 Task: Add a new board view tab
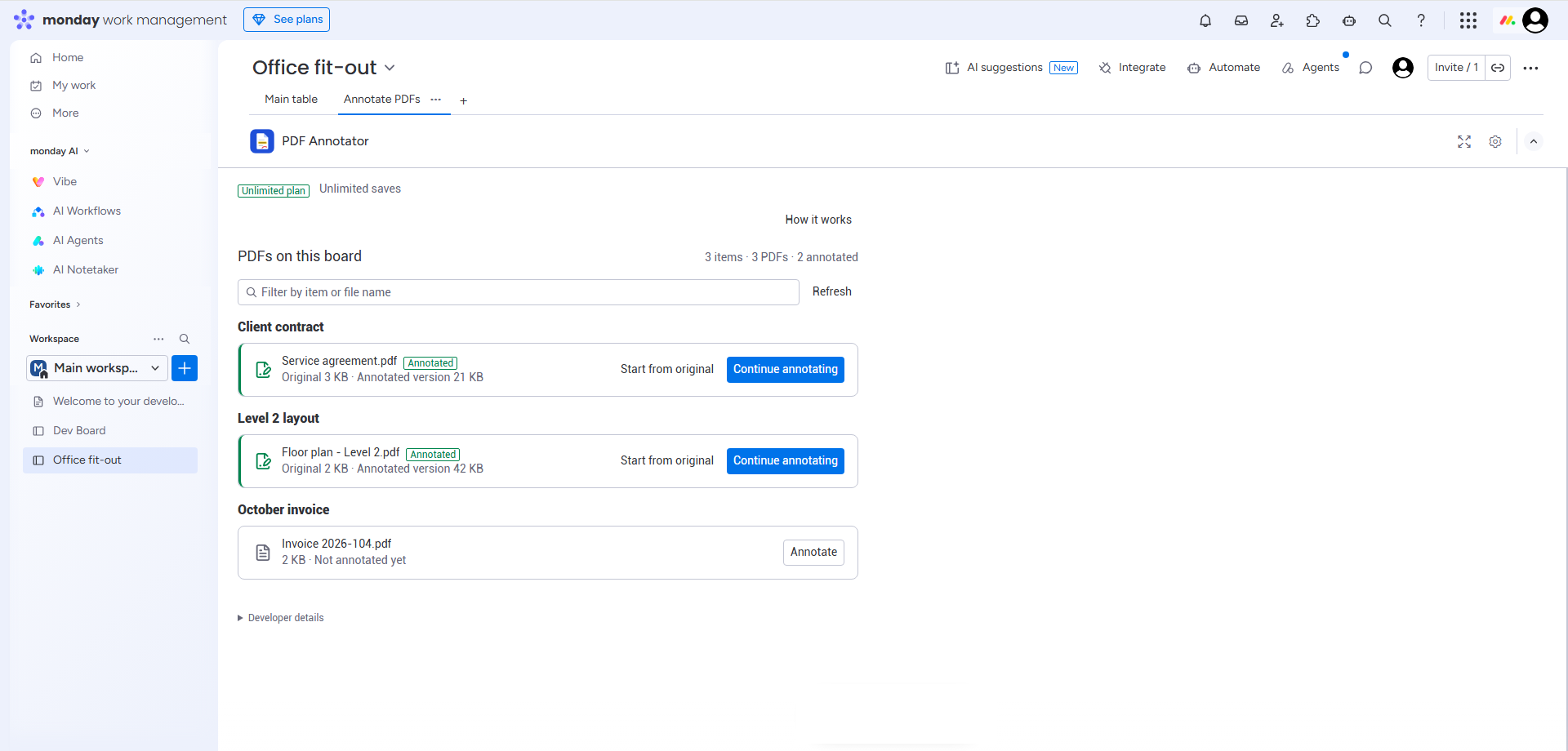(x=463, y=100)
